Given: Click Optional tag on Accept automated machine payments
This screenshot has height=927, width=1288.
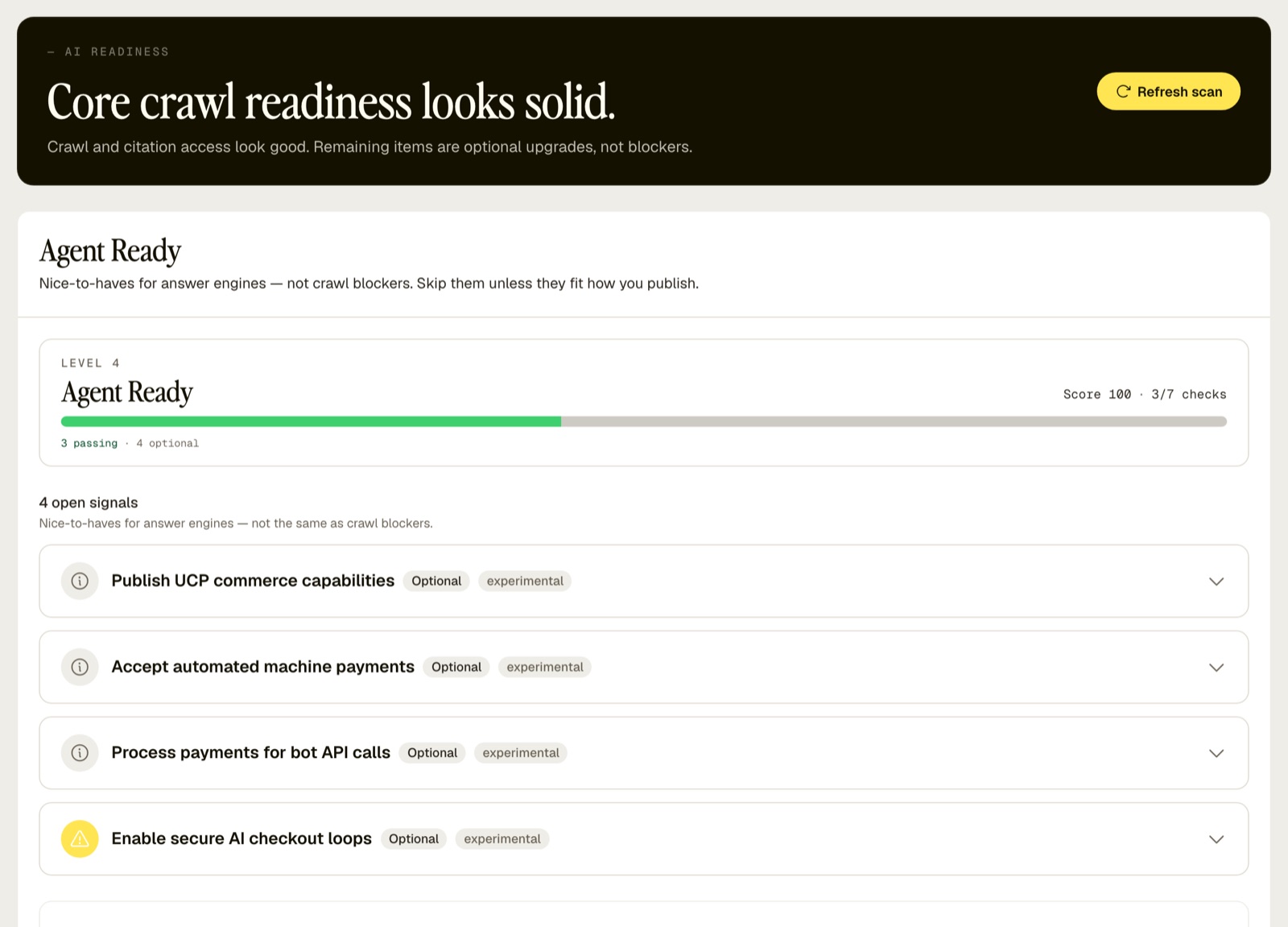Looking at the screenshot, I should pos(456,667).
